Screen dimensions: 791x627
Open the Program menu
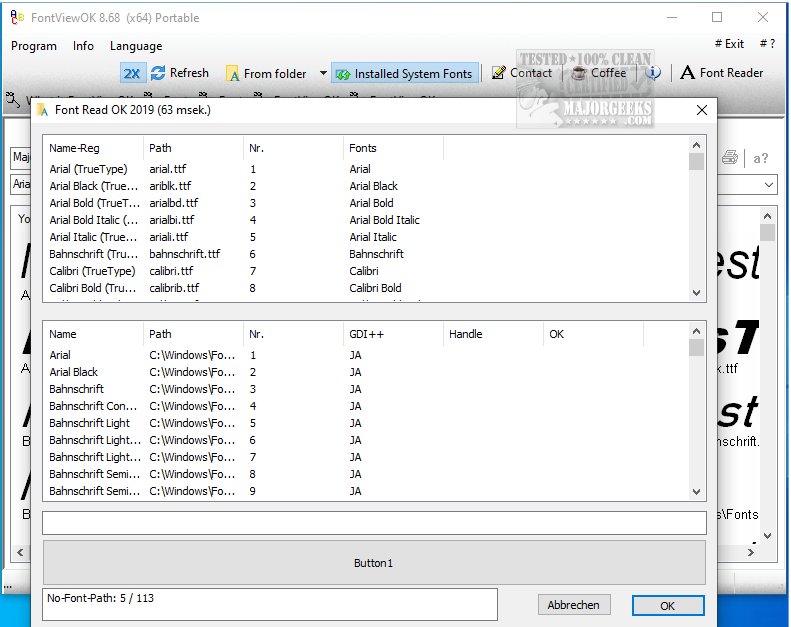click(34, 46)
